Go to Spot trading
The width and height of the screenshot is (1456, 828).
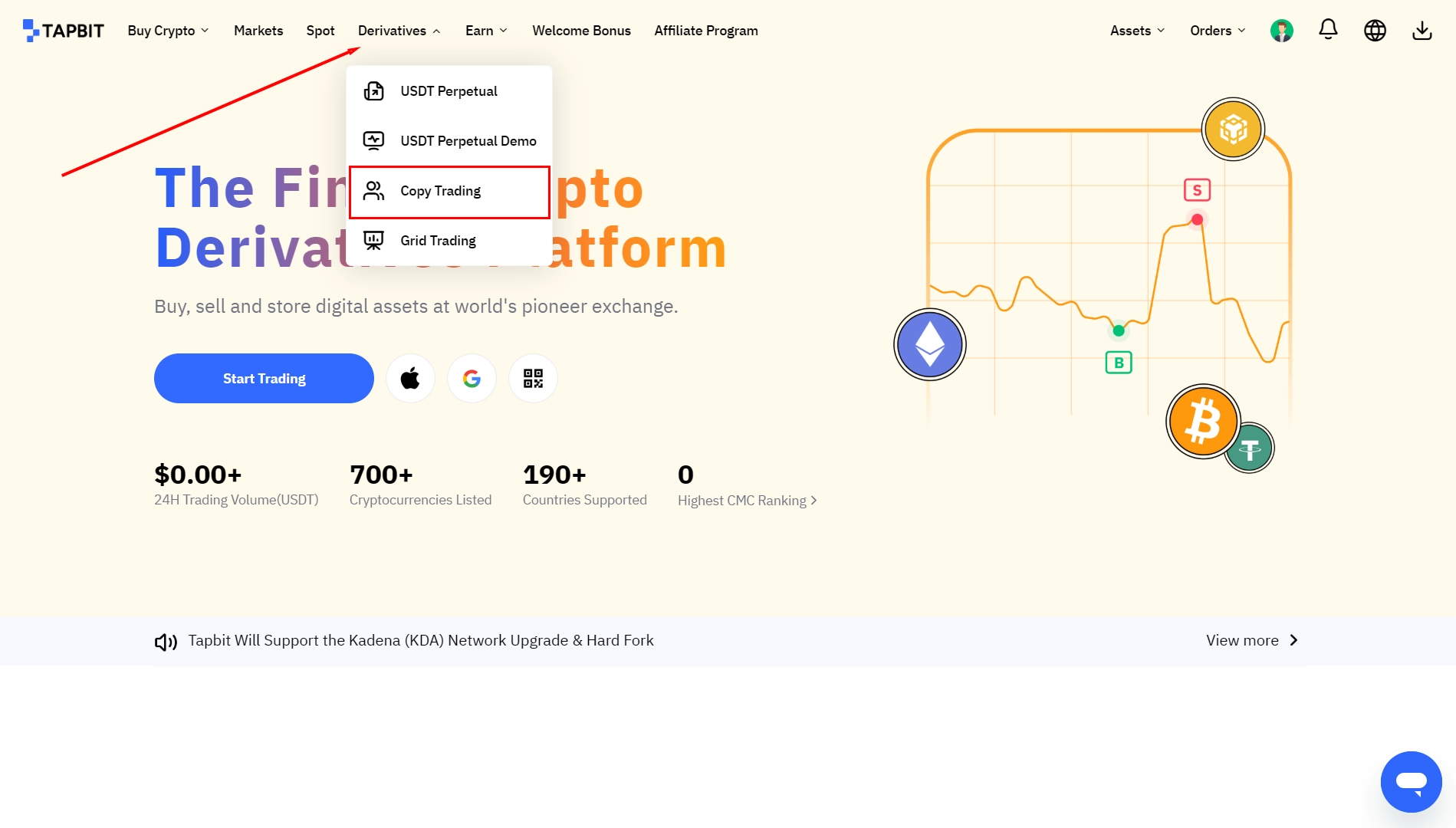(320, 31)
